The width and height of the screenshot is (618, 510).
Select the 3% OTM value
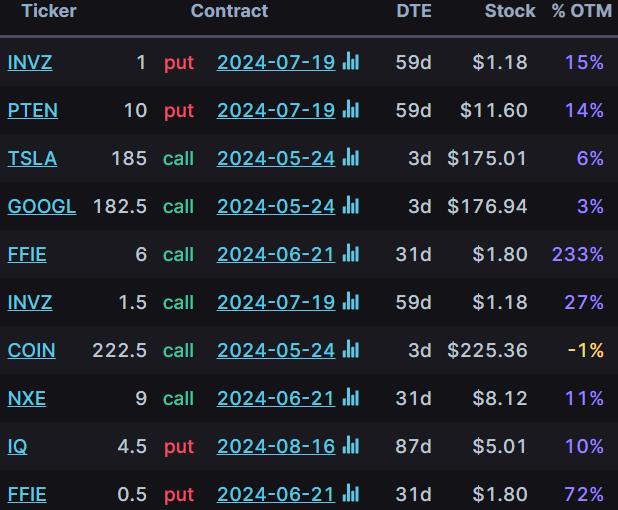(590, 207)
